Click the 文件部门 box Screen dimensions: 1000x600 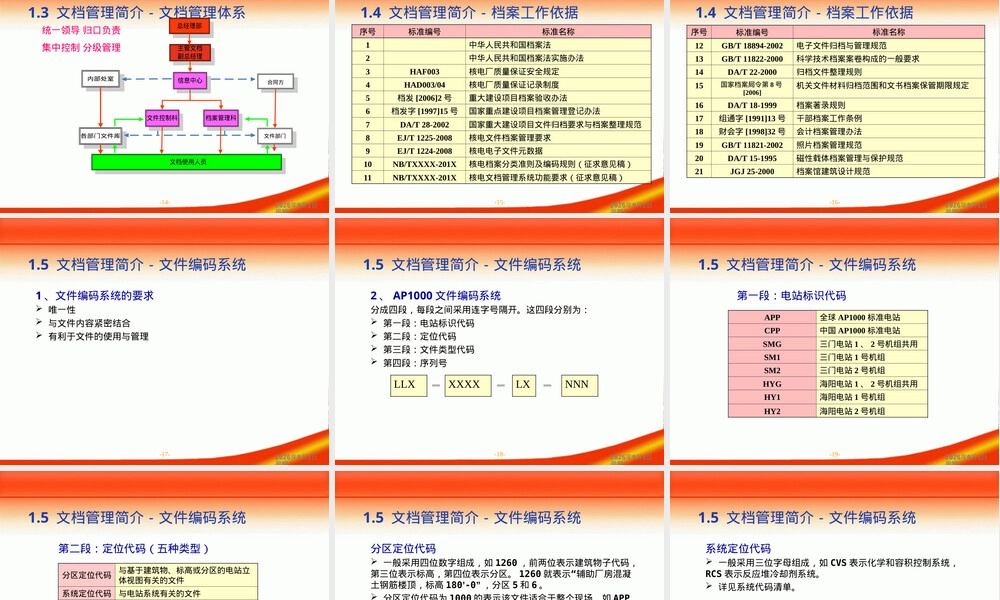point(275,136)
